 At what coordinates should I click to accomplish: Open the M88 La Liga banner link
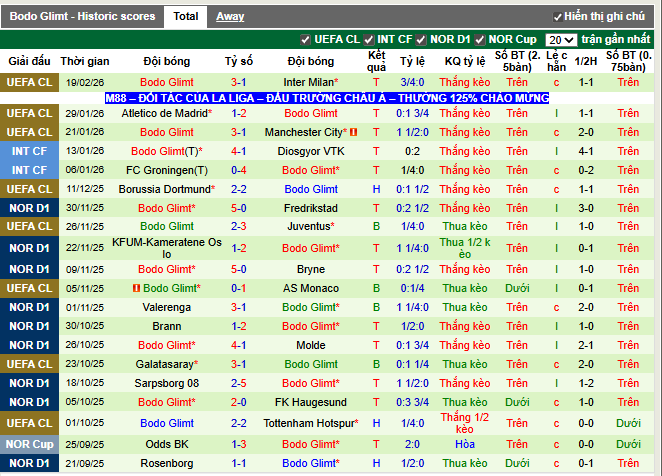(x=327, y=98)
